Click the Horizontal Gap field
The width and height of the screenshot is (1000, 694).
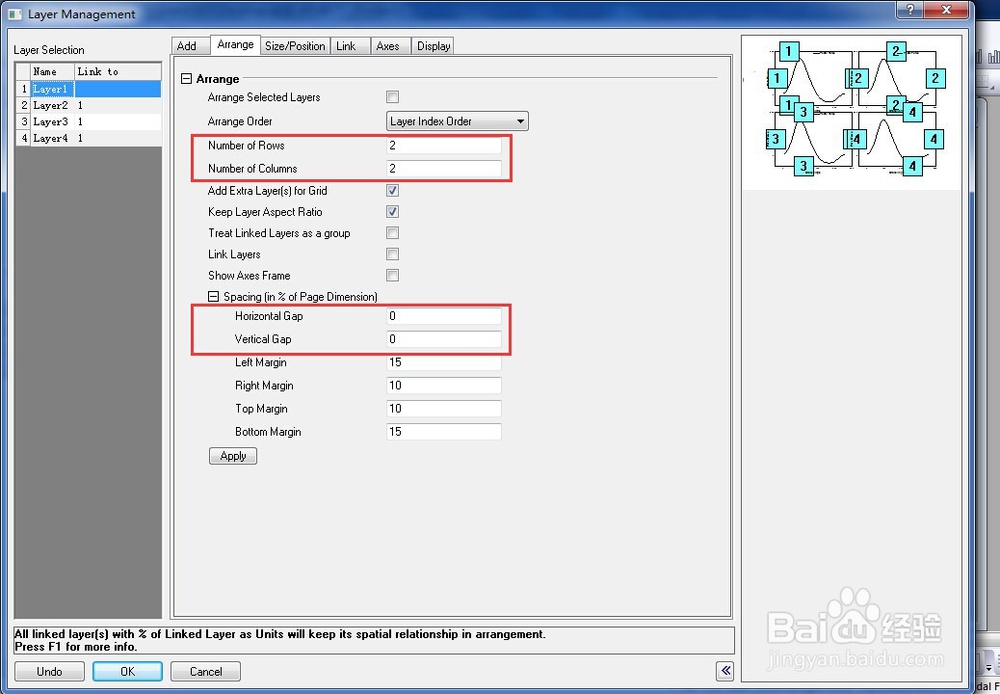444,316
